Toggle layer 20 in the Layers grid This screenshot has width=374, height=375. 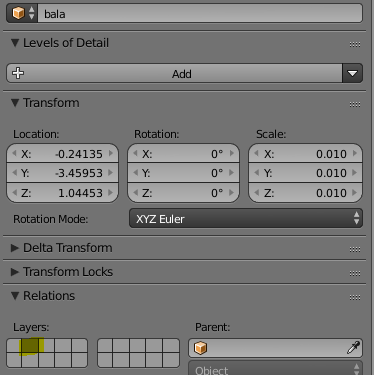click(171, 360)
